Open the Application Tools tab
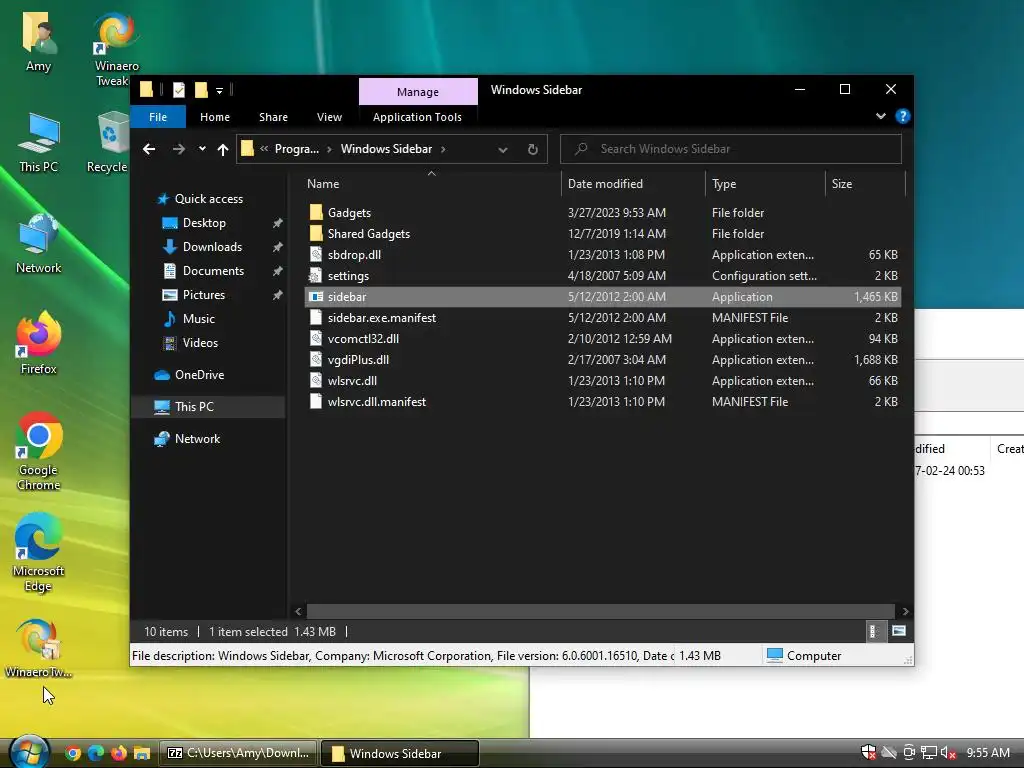 click(417, 117)
